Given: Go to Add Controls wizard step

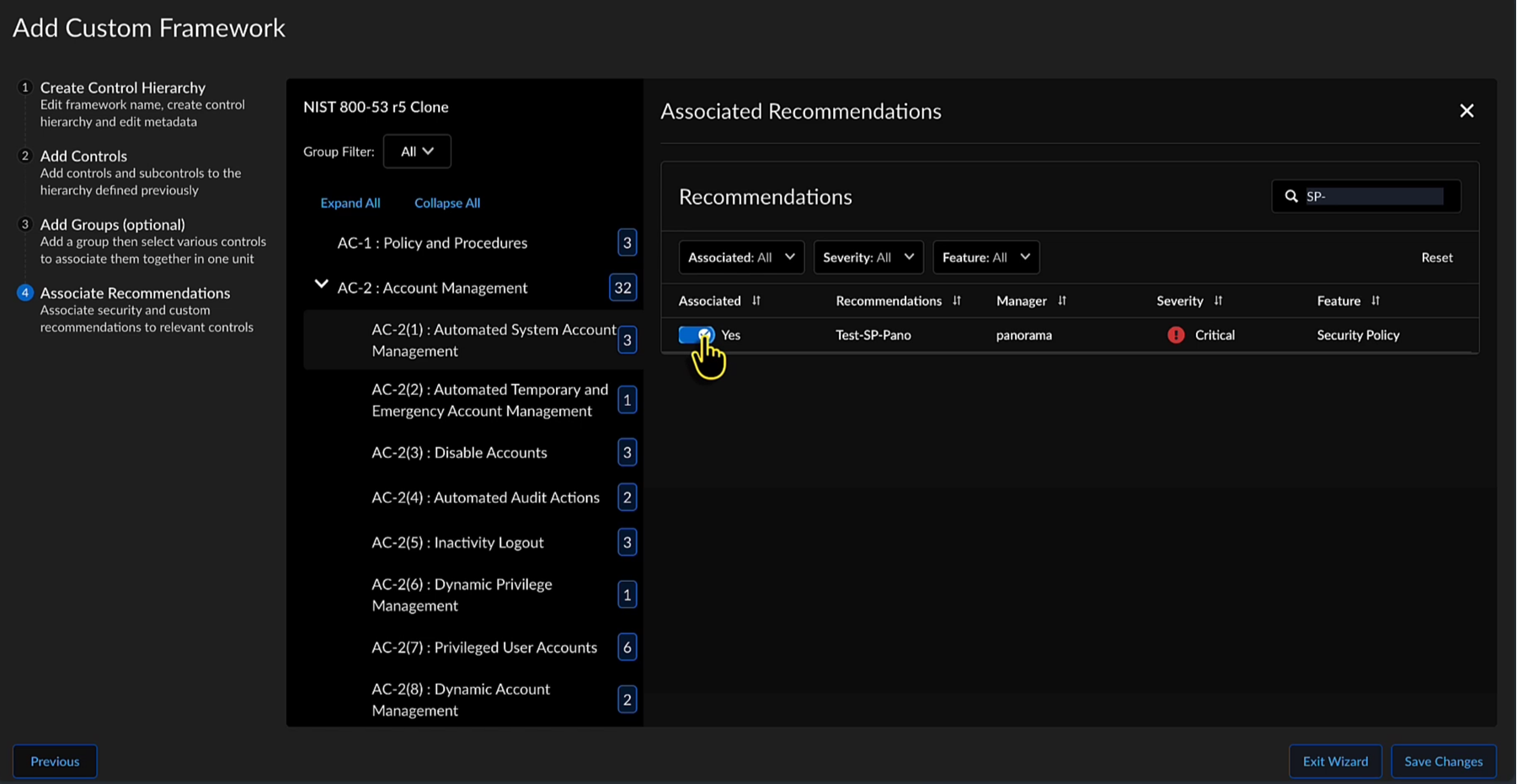Looking at the screenshot, I should coord(83,156).
